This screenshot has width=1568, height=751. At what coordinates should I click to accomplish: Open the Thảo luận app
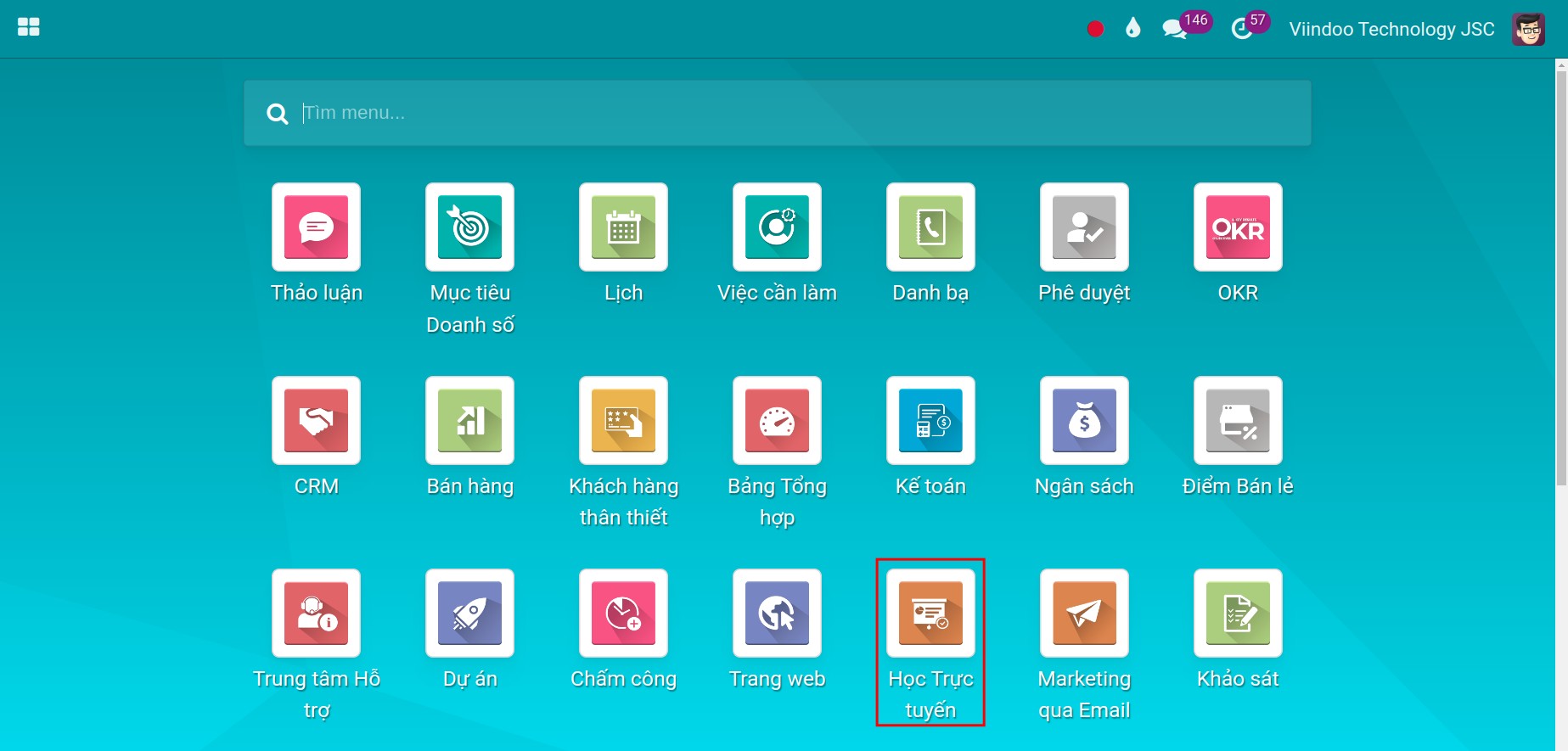[x=316, y=227]
